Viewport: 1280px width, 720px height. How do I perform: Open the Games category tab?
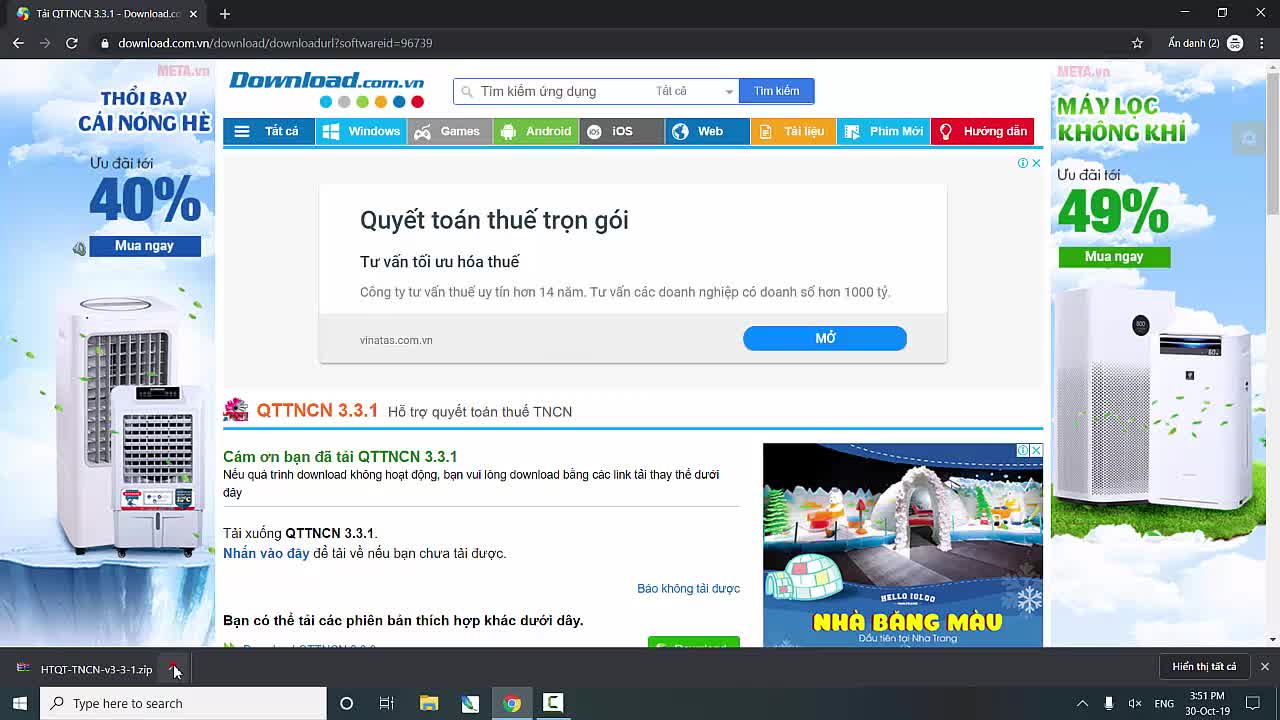449,132
